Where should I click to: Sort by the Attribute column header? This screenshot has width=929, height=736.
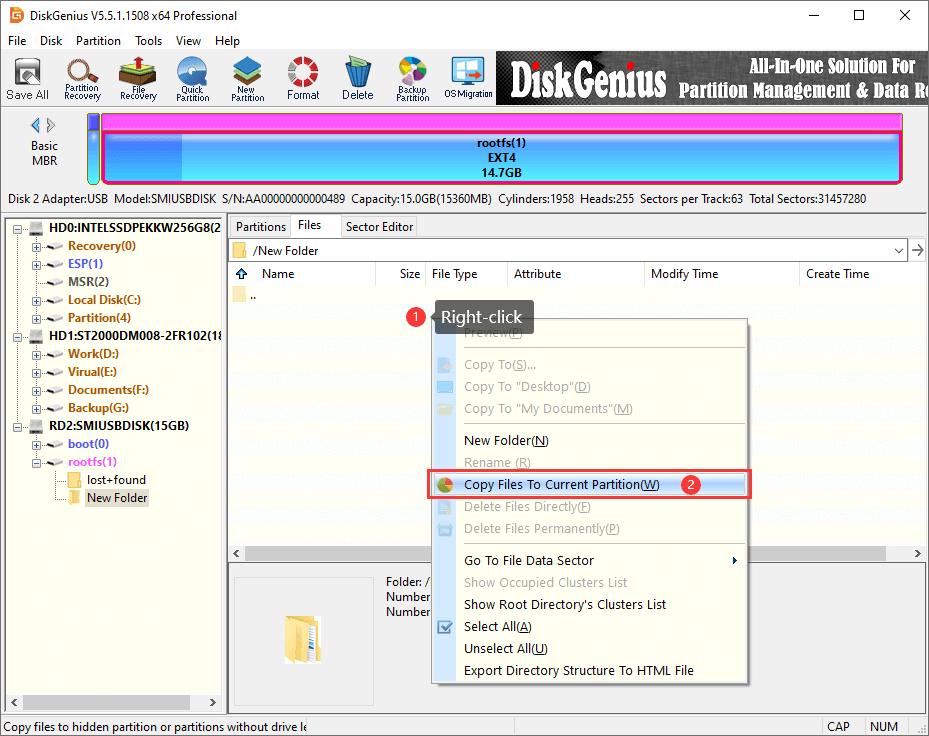point(575,274)
